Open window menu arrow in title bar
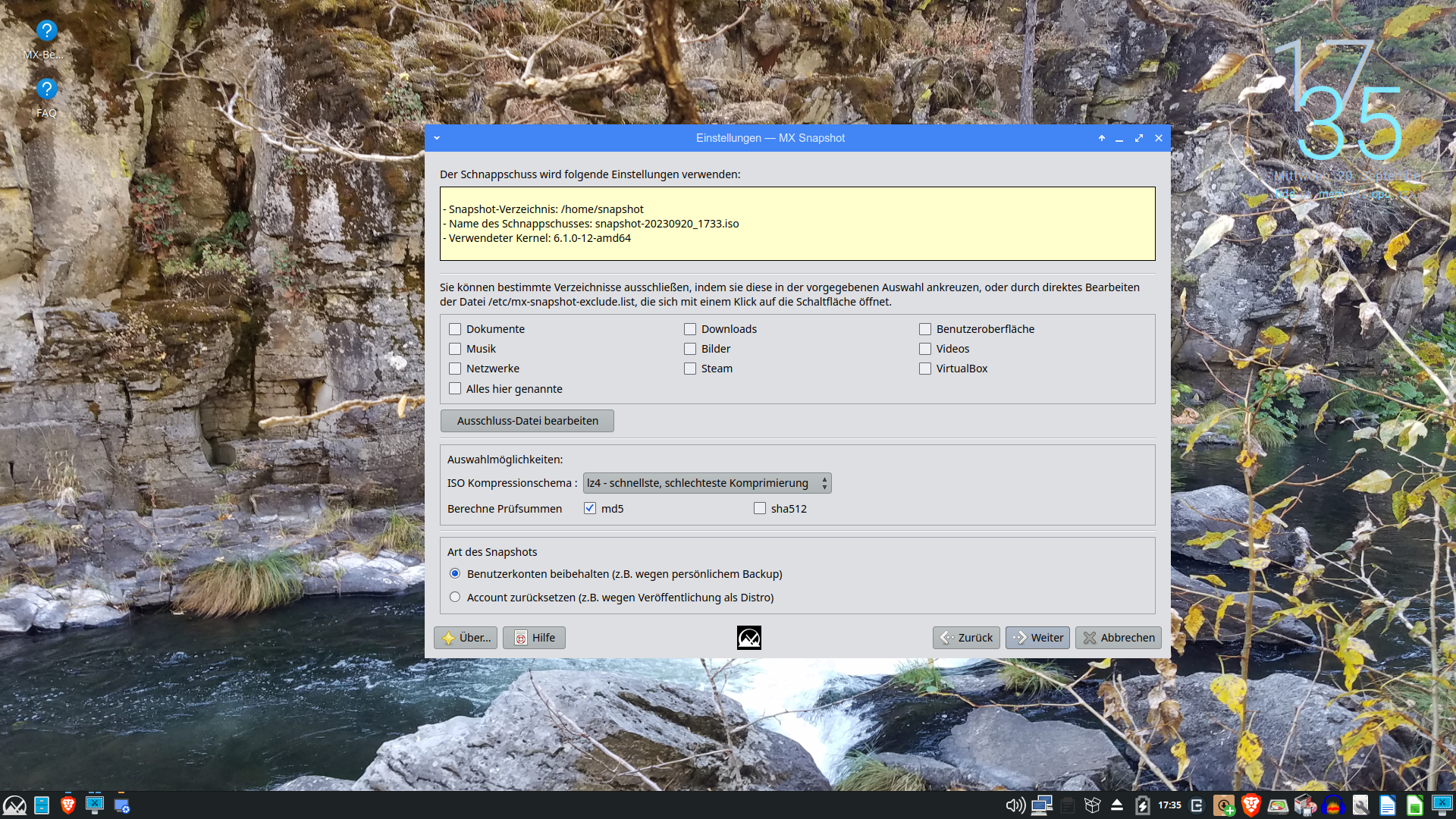1456x819 pixels. coord(437,138)
